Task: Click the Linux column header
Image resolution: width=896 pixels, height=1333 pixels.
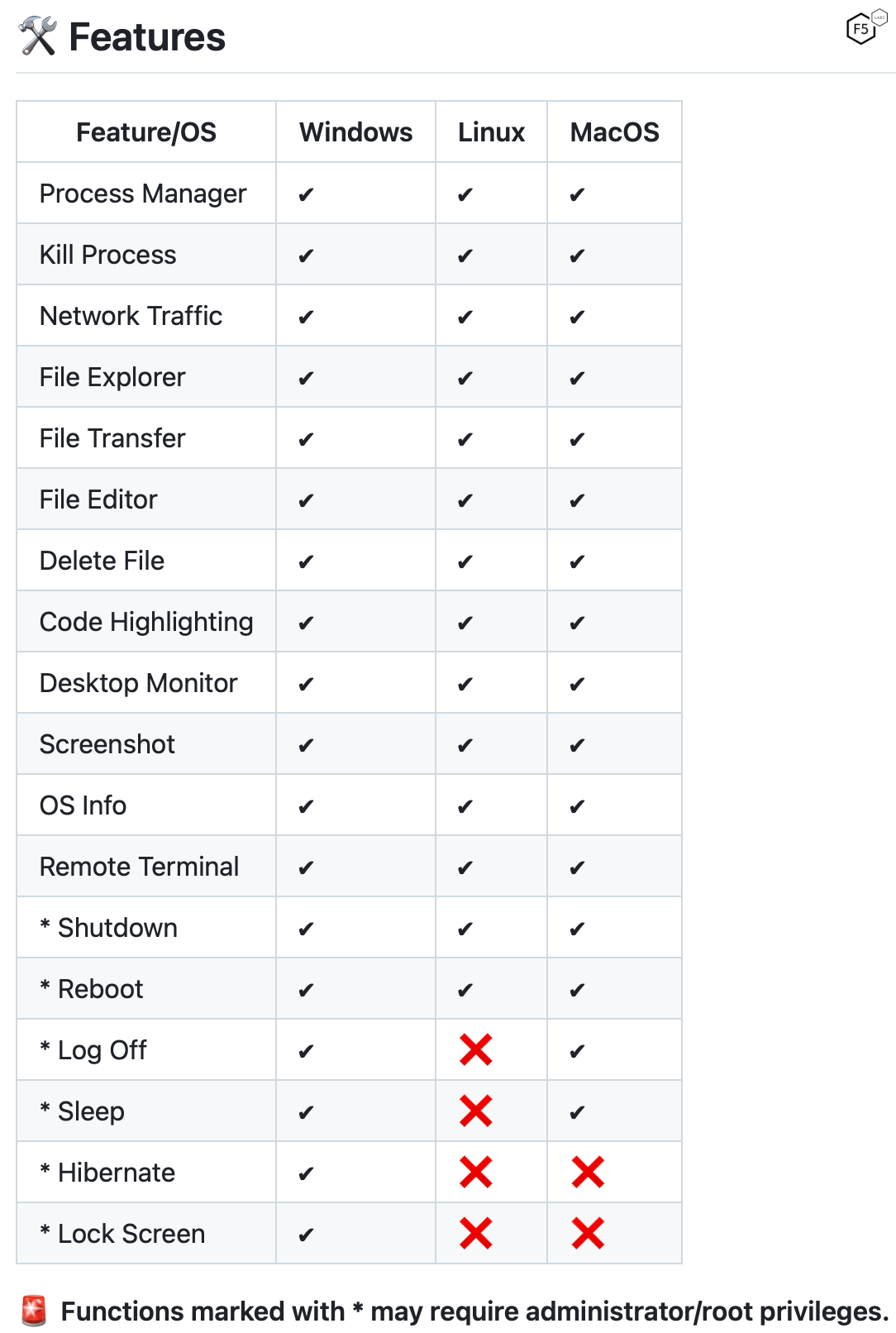Action: tap(492, 132)
